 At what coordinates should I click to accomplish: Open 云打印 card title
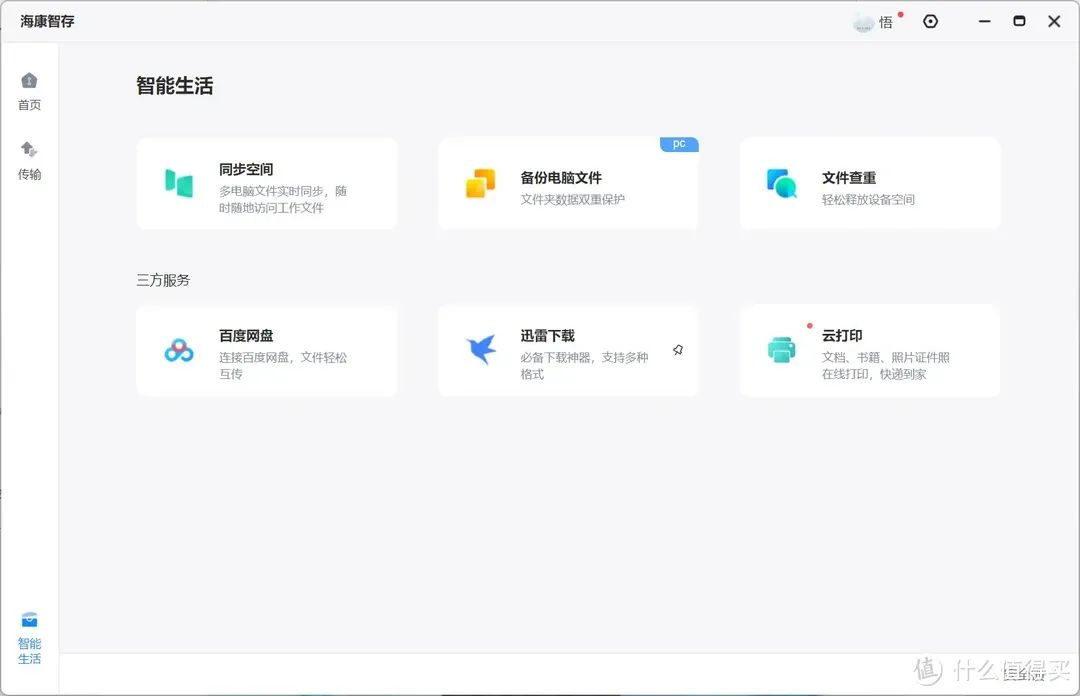click(842, 336)
